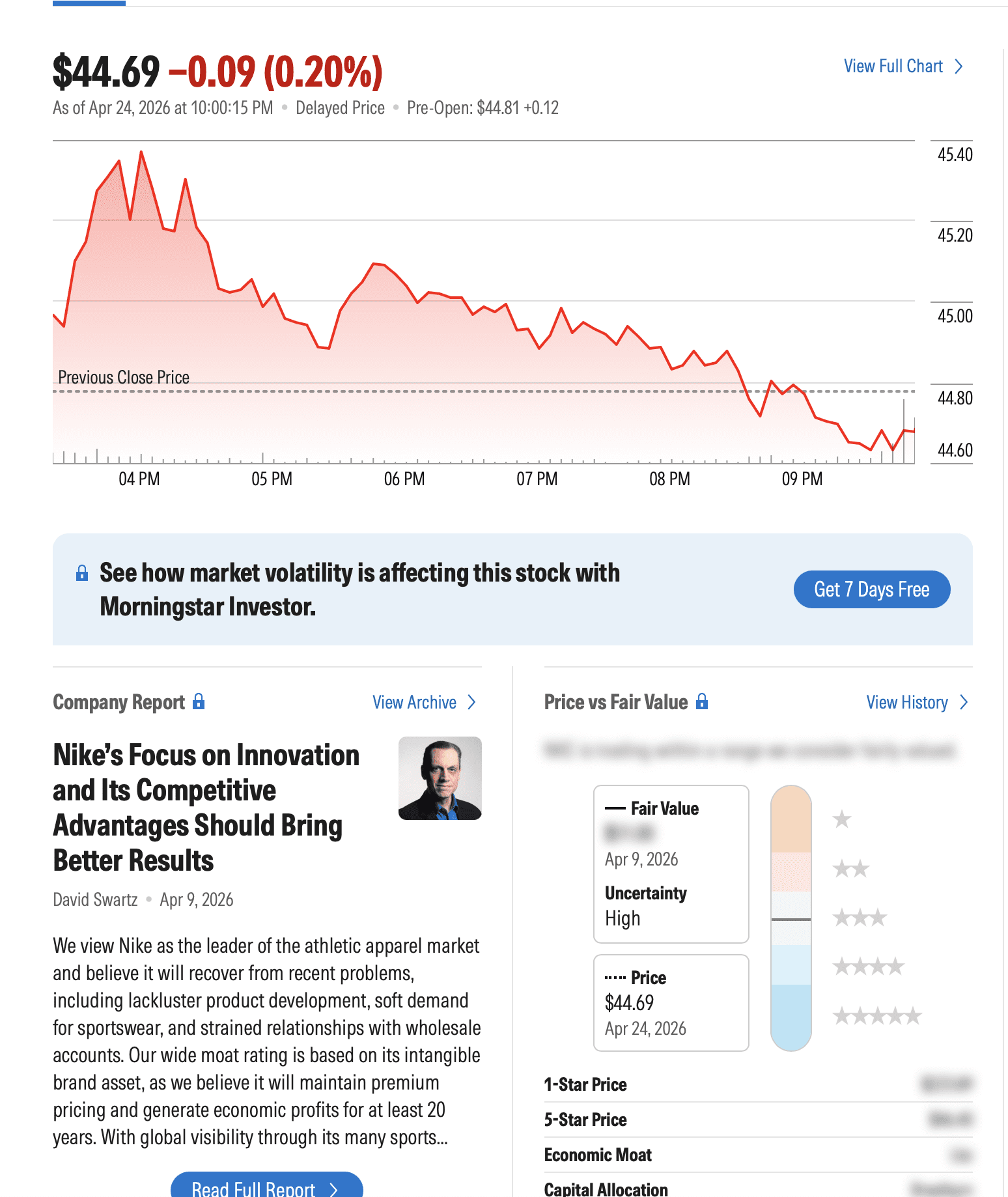Click the chevron arrow next to View Archive
Viewport: 1008px width, 1197px height.
[472, 702]
